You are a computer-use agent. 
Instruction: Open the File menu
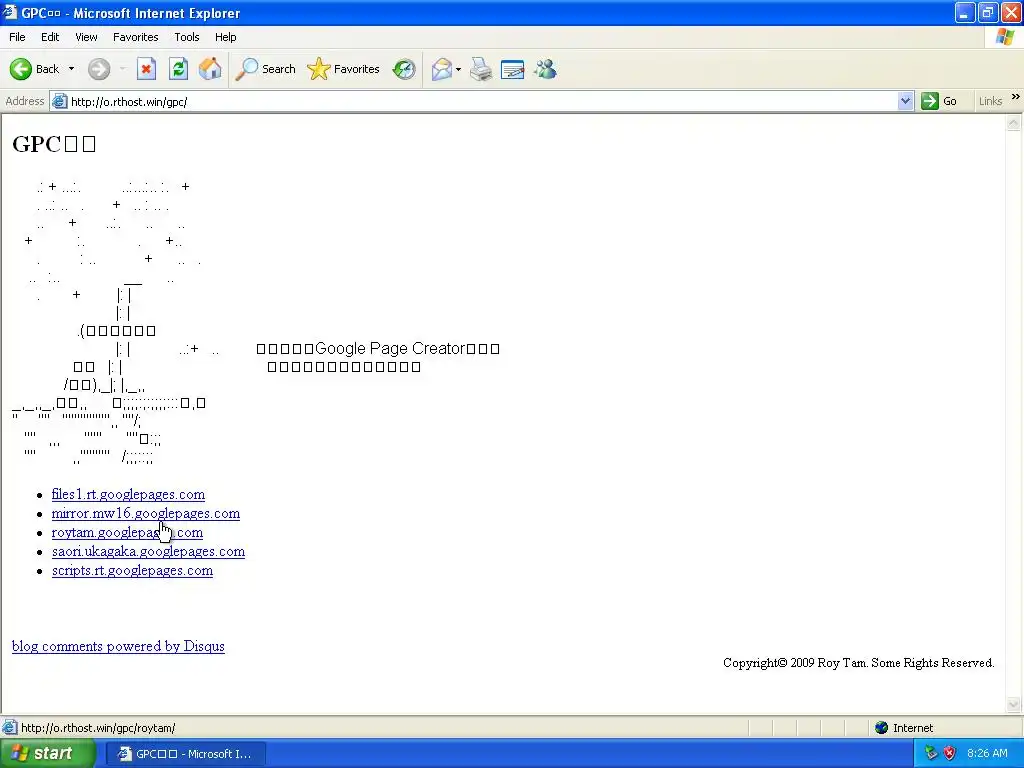click(17, 37)
